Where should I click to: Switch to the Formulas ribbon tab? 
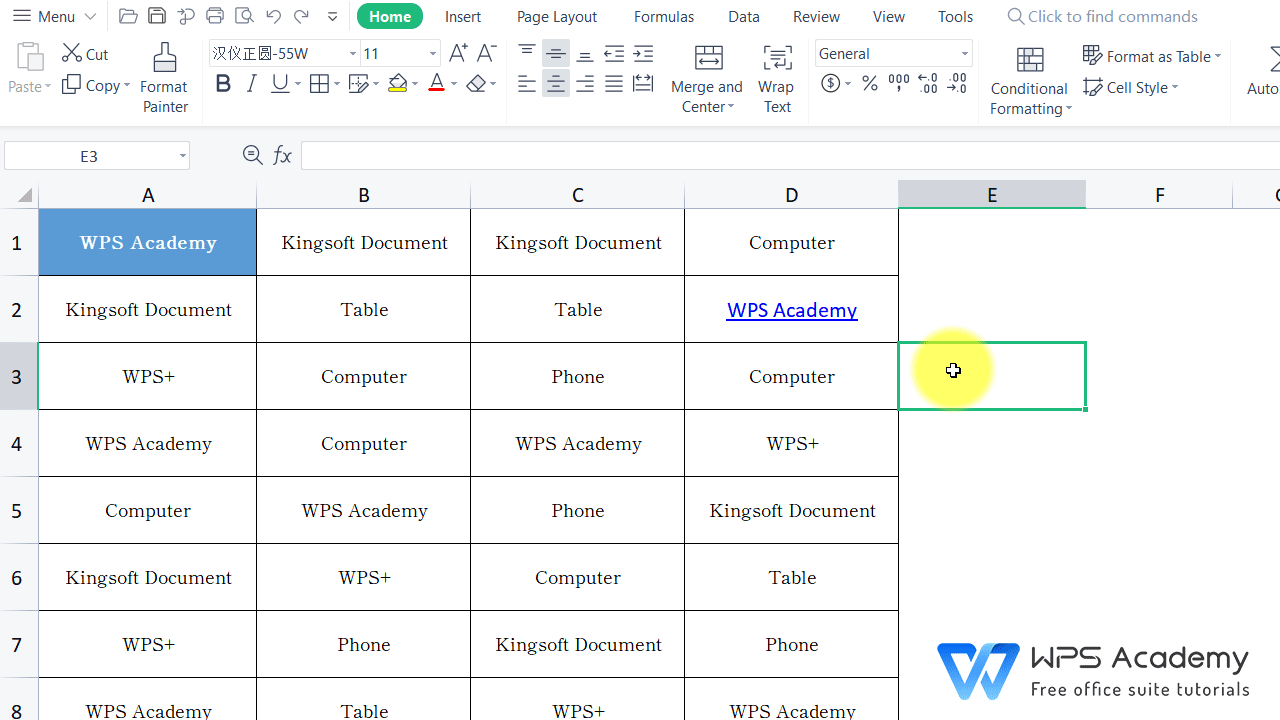pyautogui.click(x=663, y=16)
